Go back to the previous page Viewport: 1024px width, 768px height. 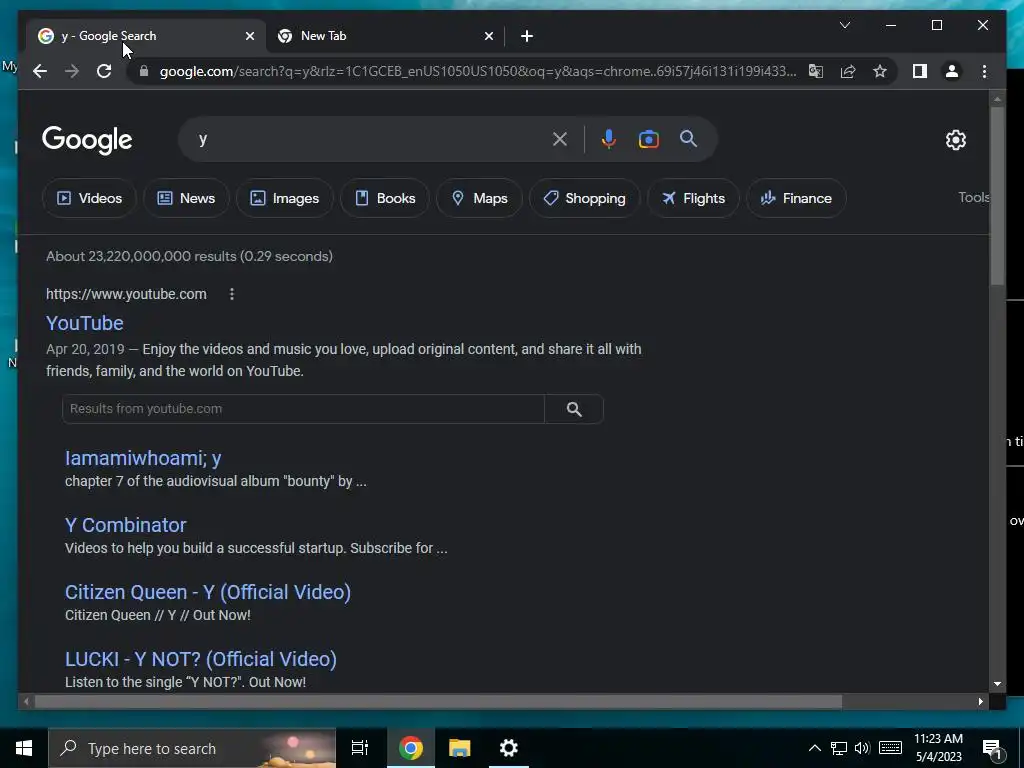(40, 71)
